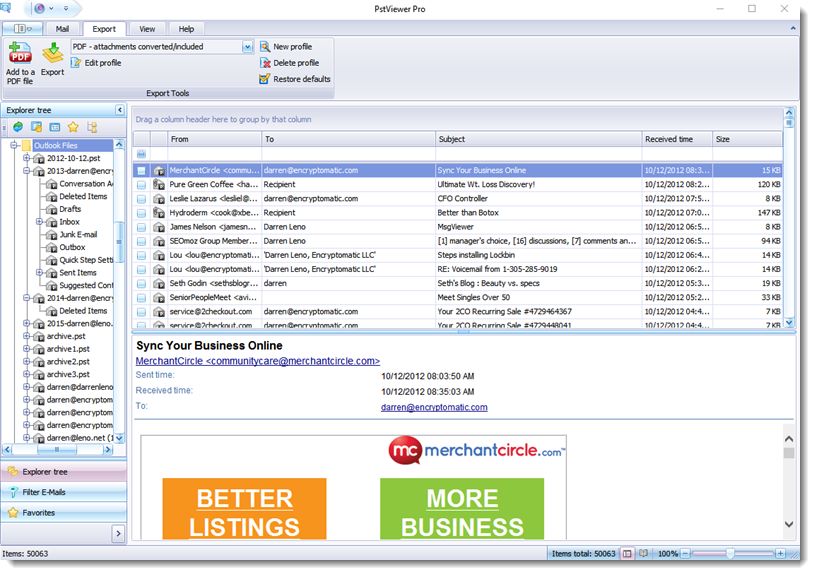
Task: Expand the Inbox folder node
Action: tap(39, 222)
